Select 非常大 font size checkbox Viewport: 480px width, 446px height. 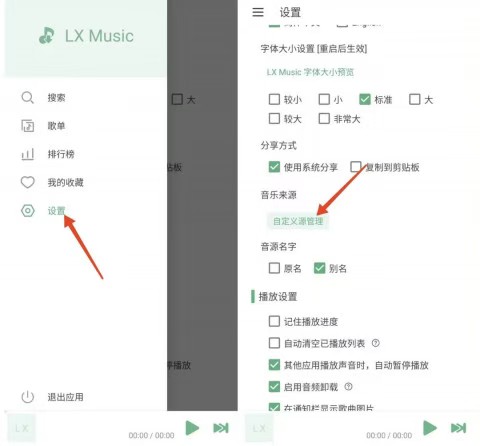coord(324,118)
